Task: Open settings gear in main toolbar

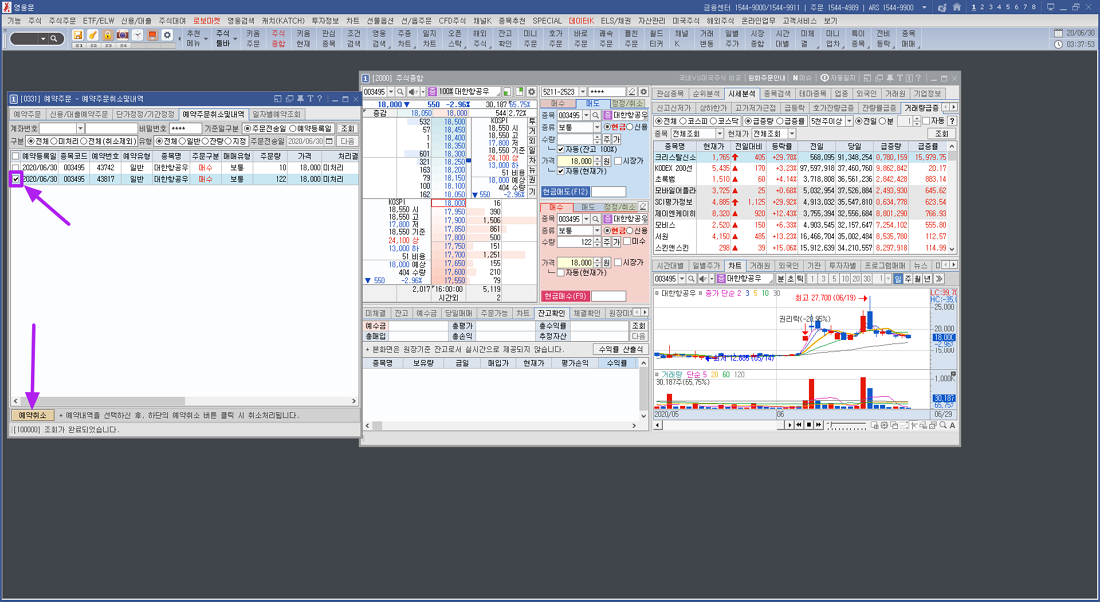Action: (167, 35)
